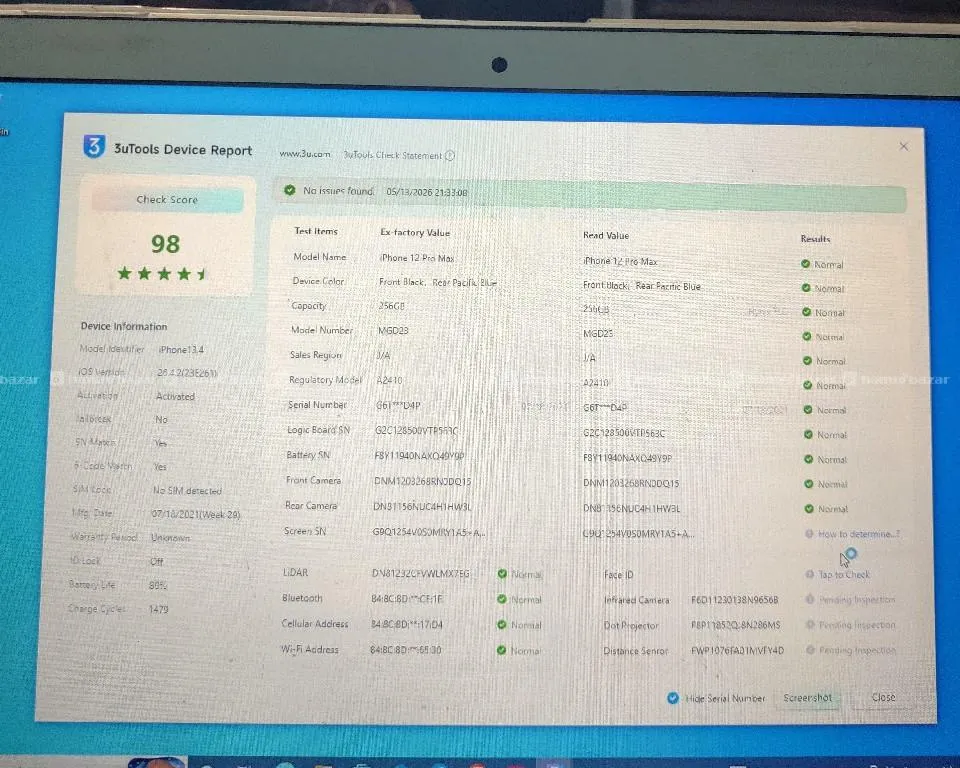This screenshot has height=768, width=960.
Task: Click Serial Number row Normal check icon
Action: point(808,410)
